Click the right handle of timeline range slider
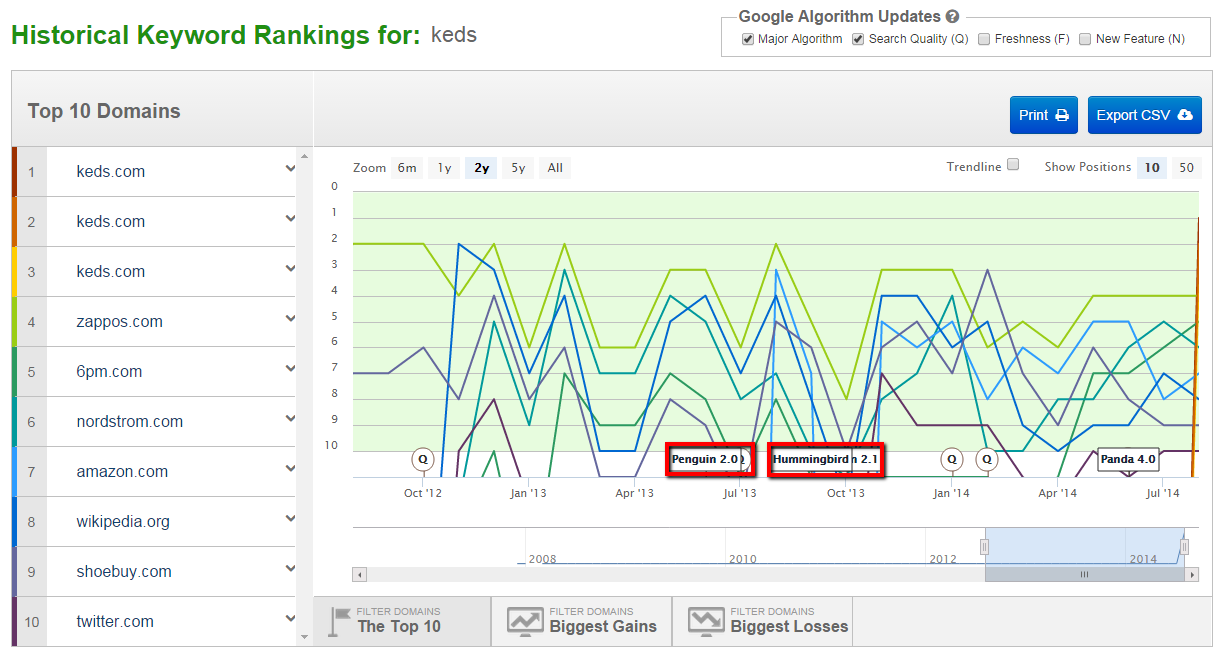The height and width of the screenshot is (656, 1229). (x=1184, y=547)
